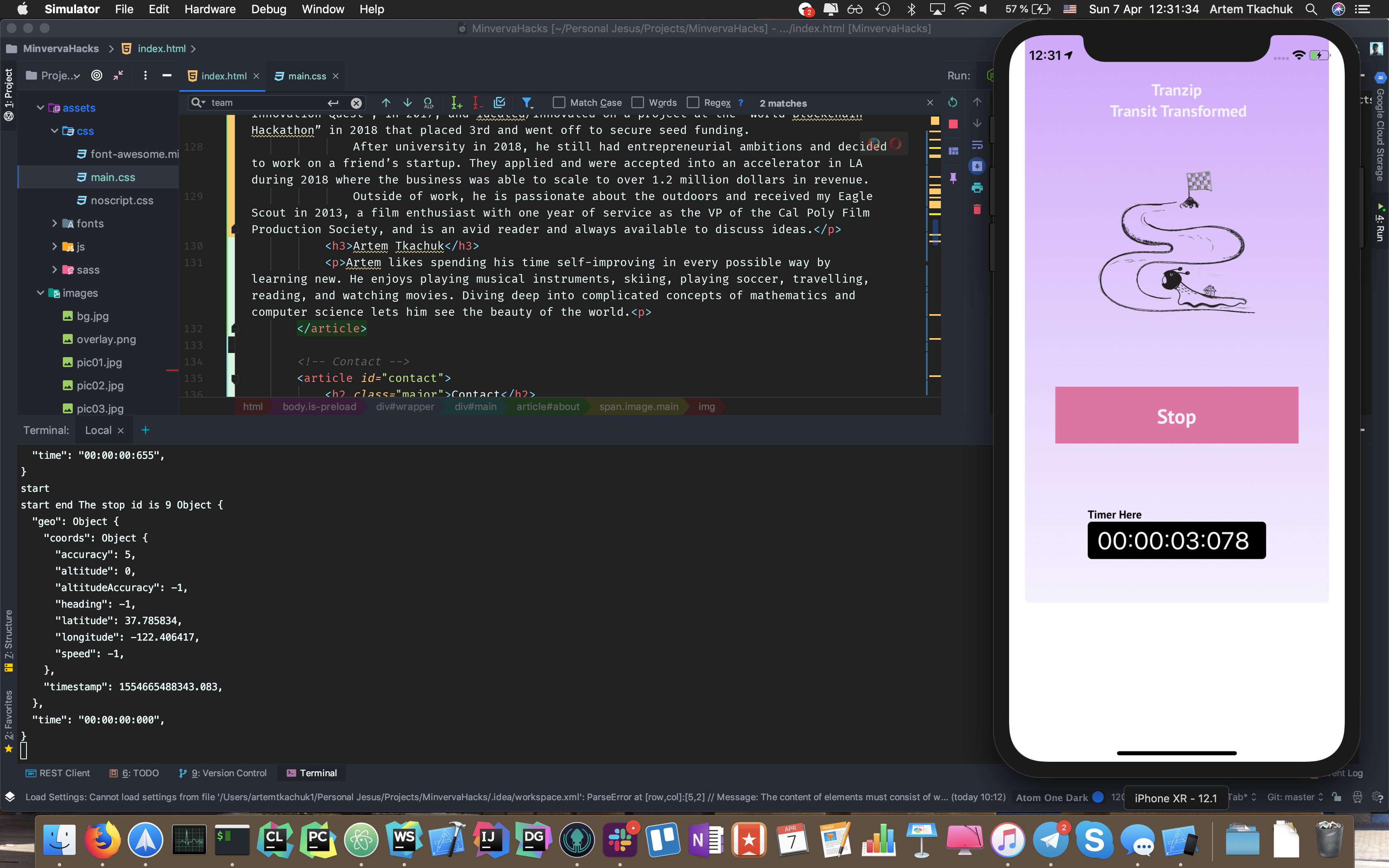The height and width of the screenshot is (868, 1389).
Task: Open the Version Control tool window
Action: point(223,773)
